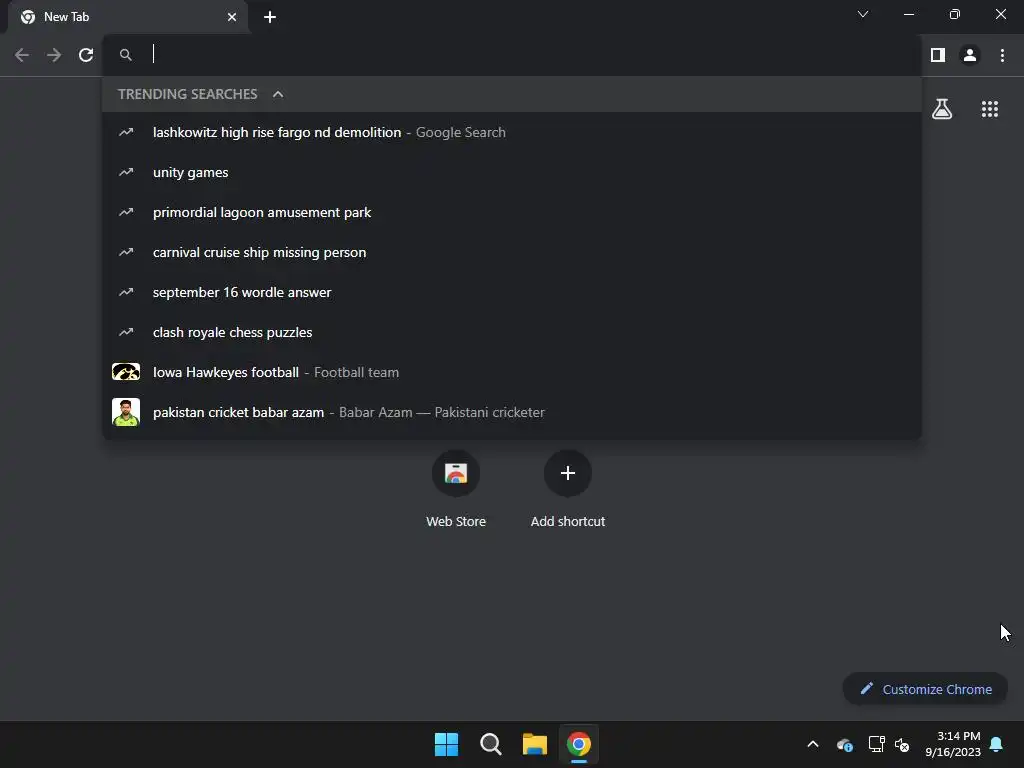Close the New Tab tab
1024x768 pixels.
[232, 17]
